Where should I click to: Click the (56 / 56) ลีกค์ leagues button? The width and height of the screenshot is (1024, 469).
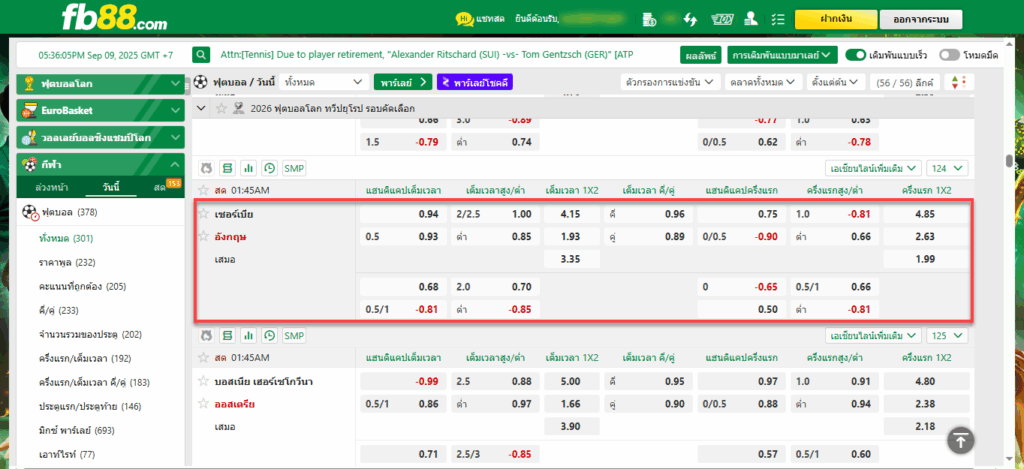[905, 82]
